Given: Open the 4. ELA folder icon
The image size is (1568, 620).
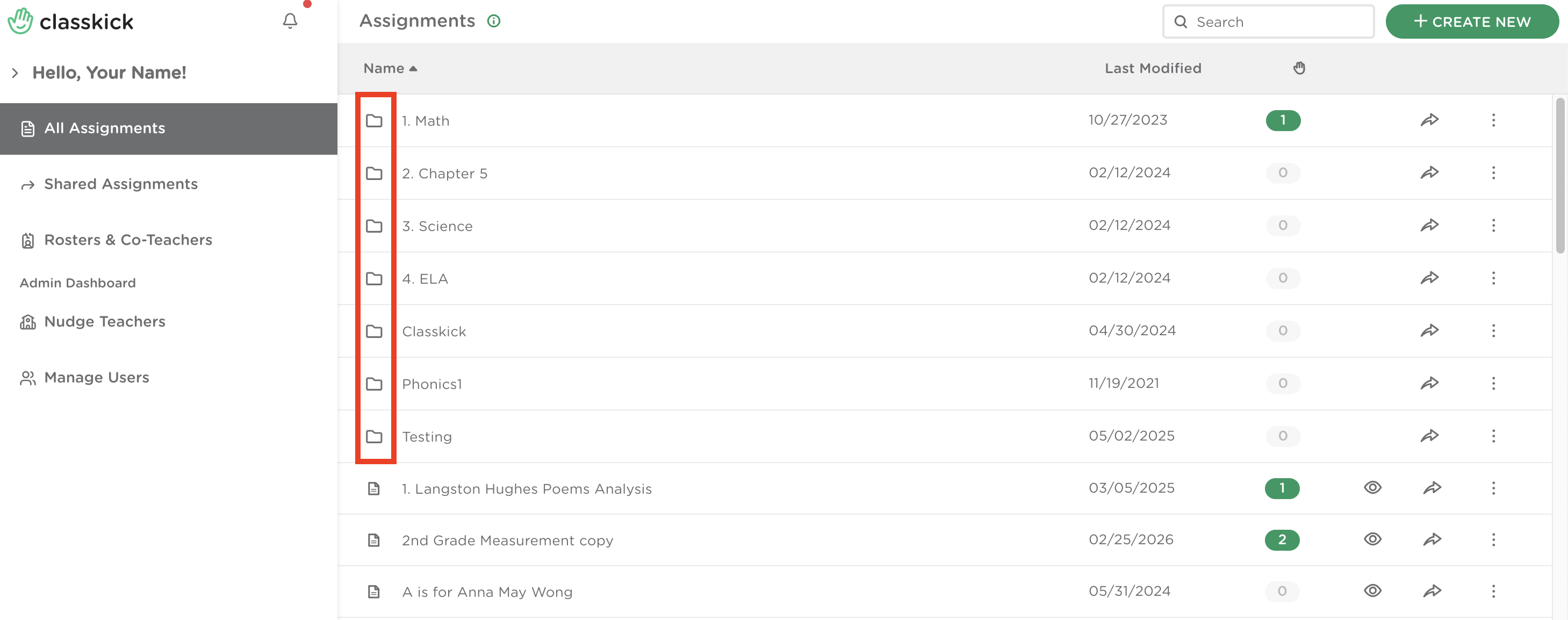Looking at the screenshot, I should pyautogui.click(x=375, y=279).
